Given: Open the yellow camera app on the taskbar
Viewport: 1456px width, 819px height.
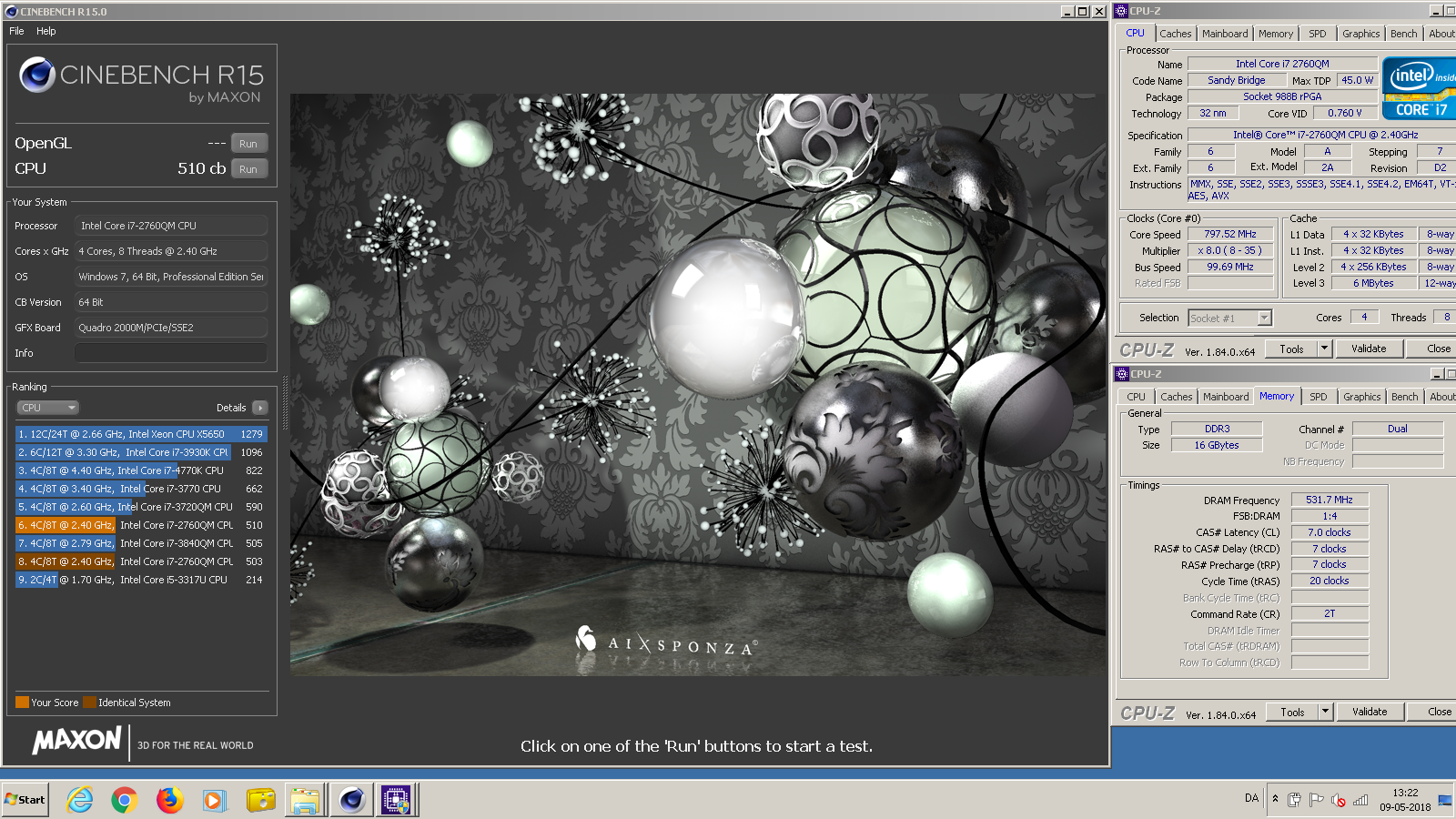Looking at the screenshot, I should pos(260,800).
